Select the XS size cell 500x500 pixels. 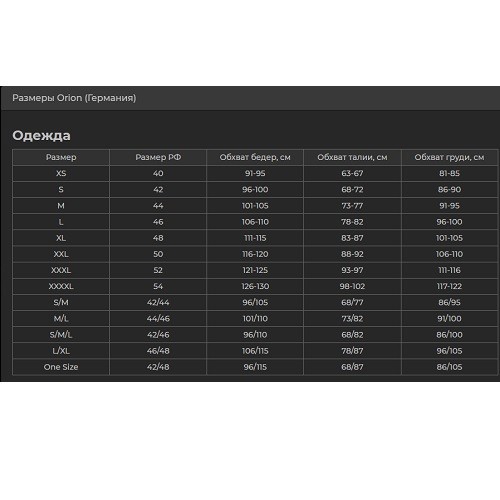[61, 173]
